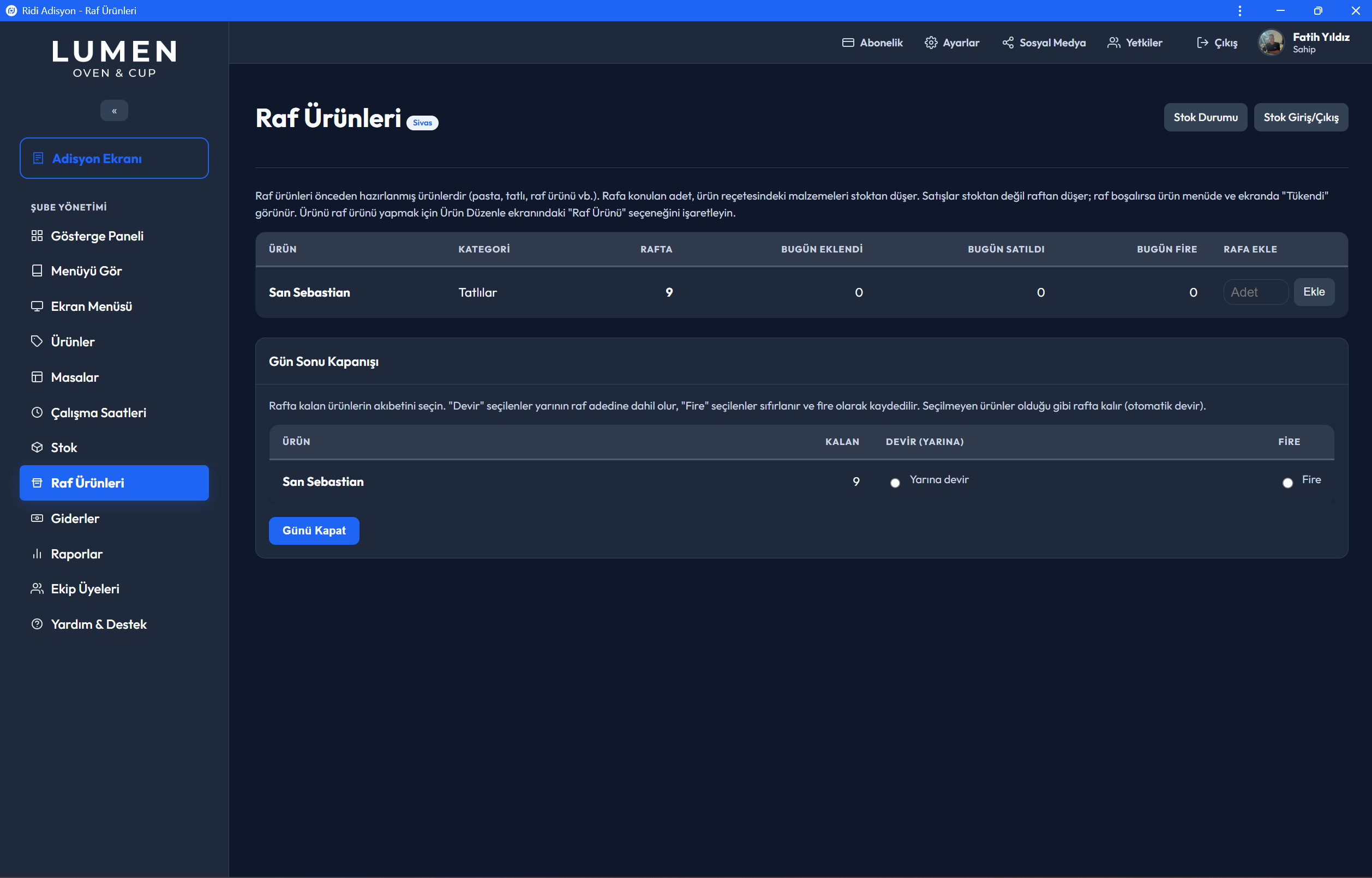Click the Çalışma Saatleri clock icon
Screen dimensions: 1372x878
pyautogui.click(x=37, y=412)
